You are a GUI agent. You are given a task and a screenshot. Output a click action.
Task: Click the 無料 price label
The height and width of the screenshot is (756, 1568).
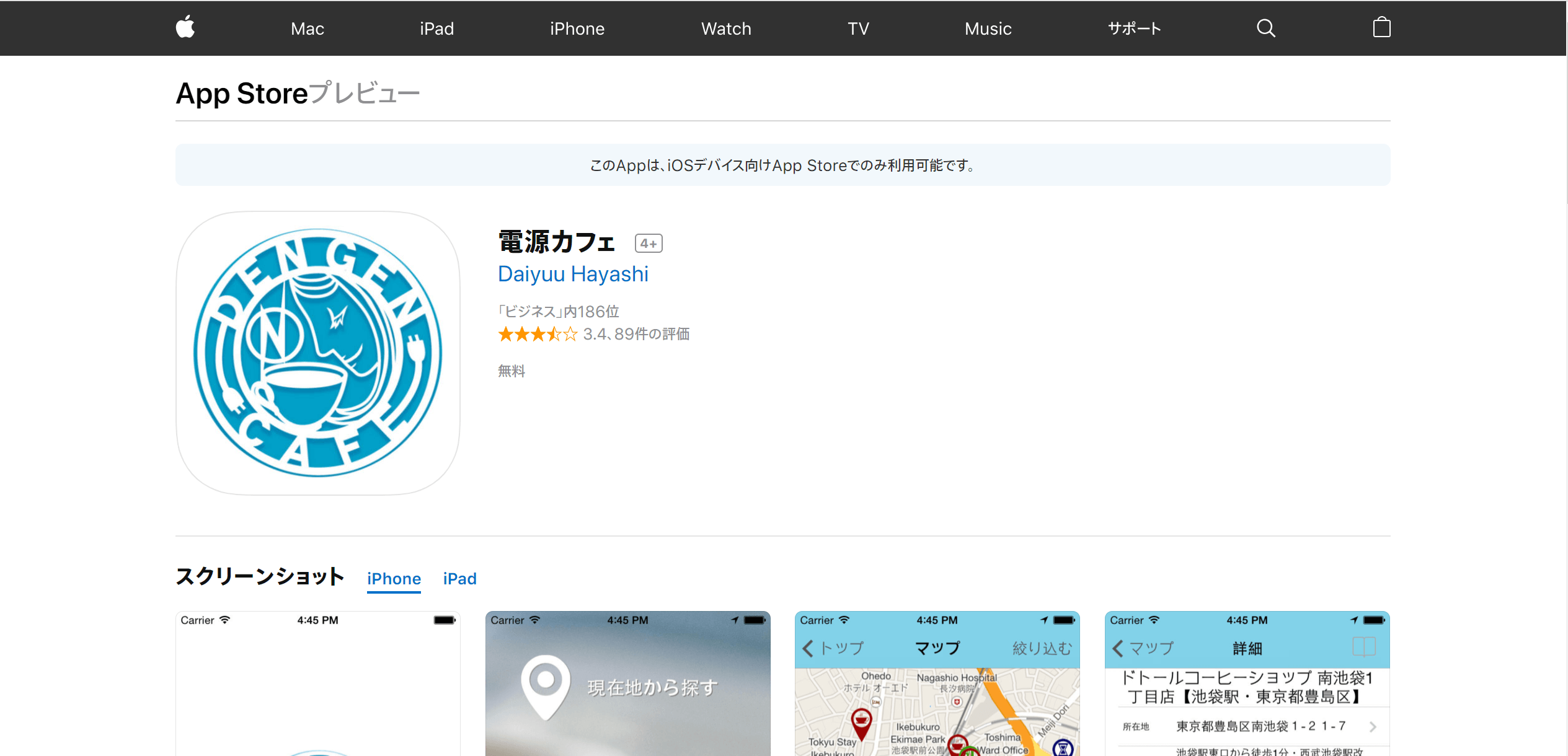click(512, 371)
